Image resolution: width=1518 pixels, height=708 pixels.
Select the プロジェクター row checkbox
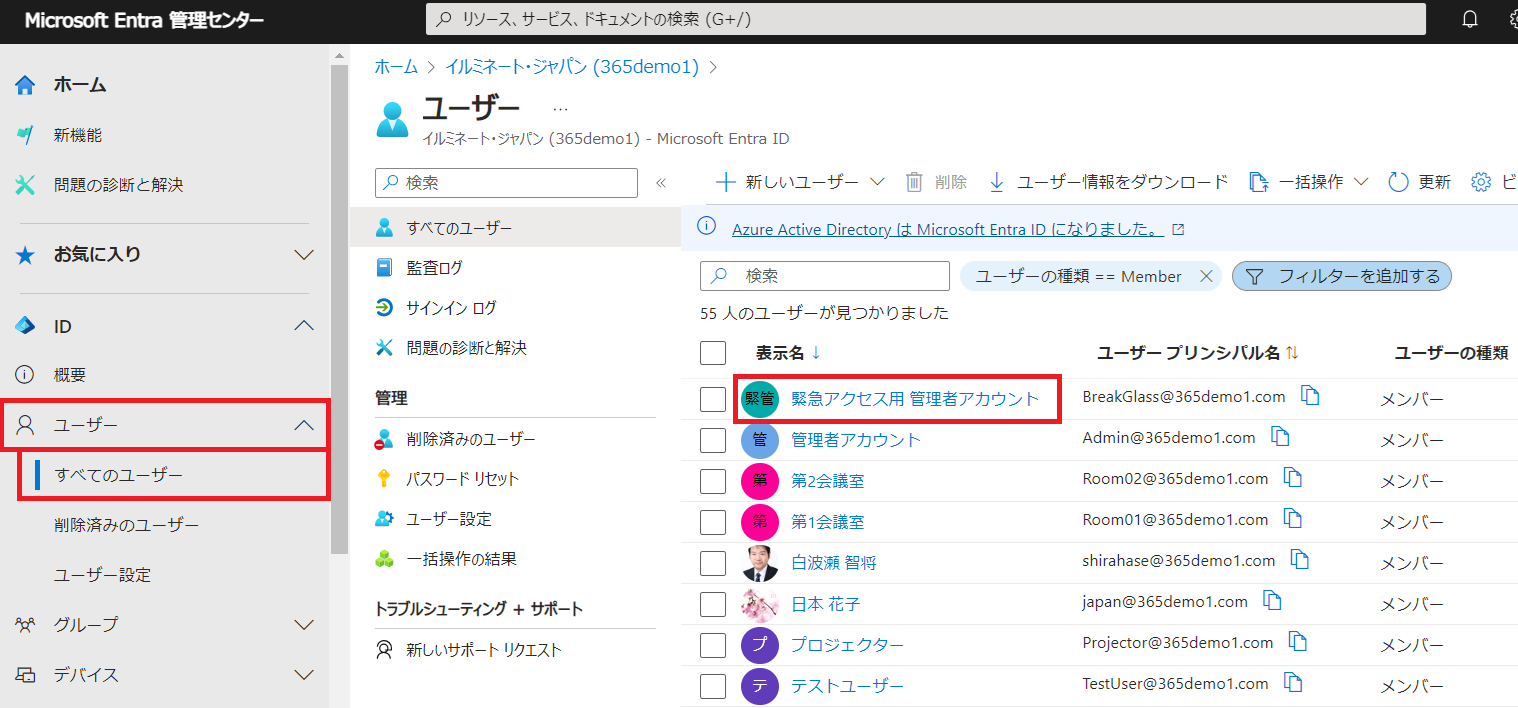[713, 645]
